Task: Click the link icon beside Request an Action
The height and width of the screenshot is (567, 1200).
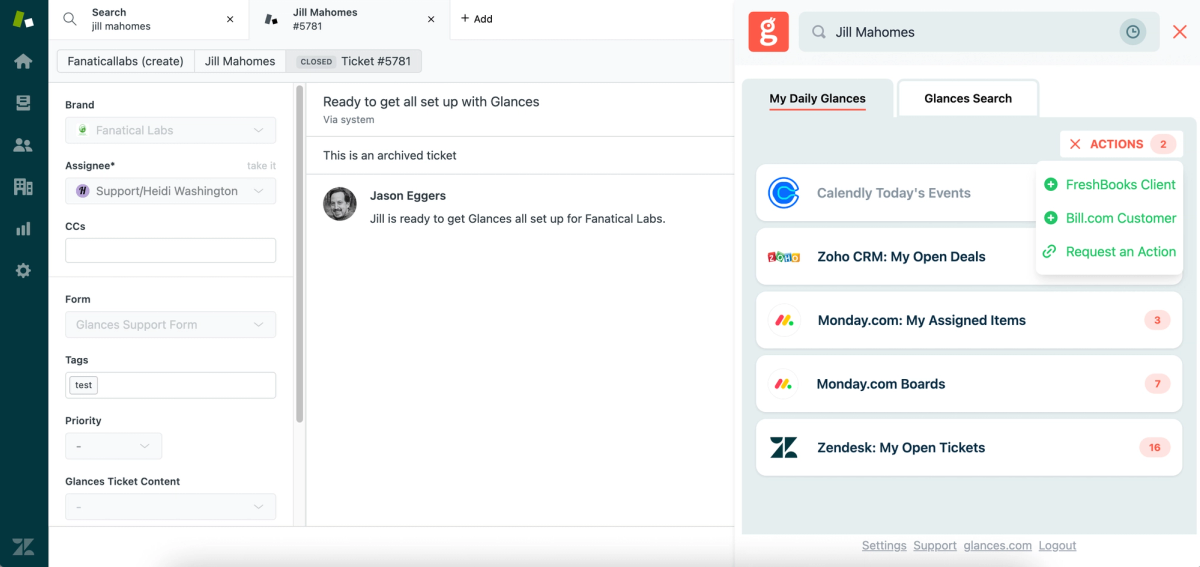Action: coord(1050,252)
